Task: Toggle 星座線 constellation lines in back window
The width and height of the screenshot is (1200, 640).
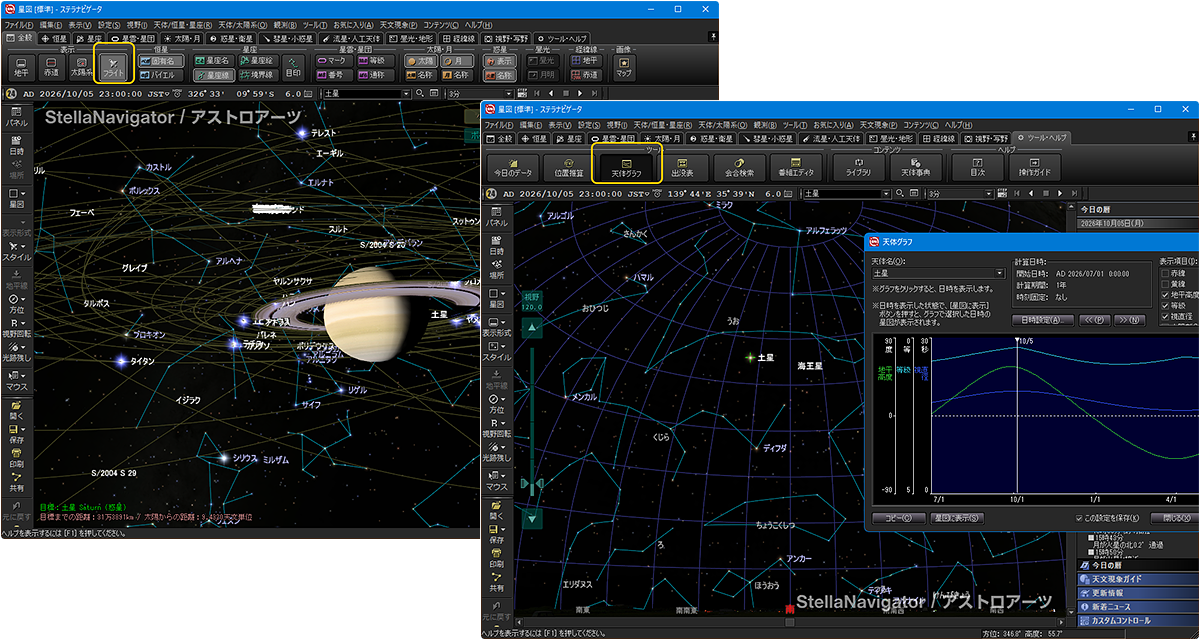Action: click(214, 74)
